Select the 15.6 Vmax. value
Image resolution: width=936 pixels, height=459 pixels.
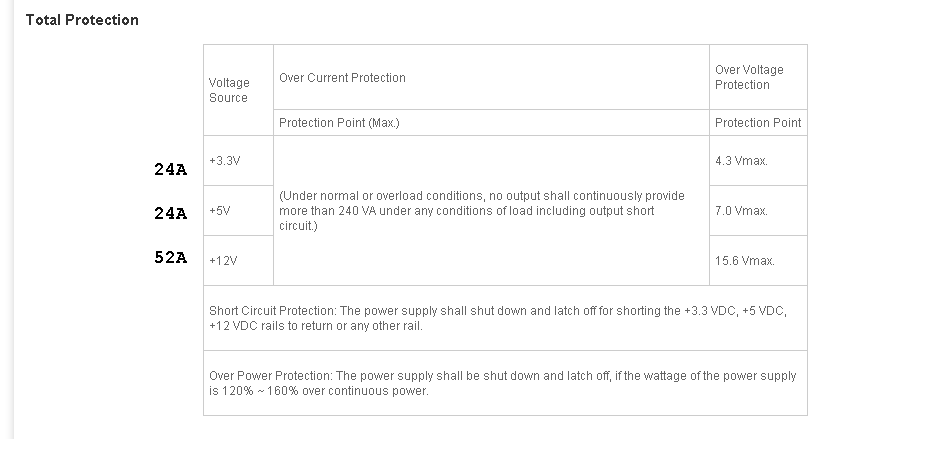click(745, 261)
